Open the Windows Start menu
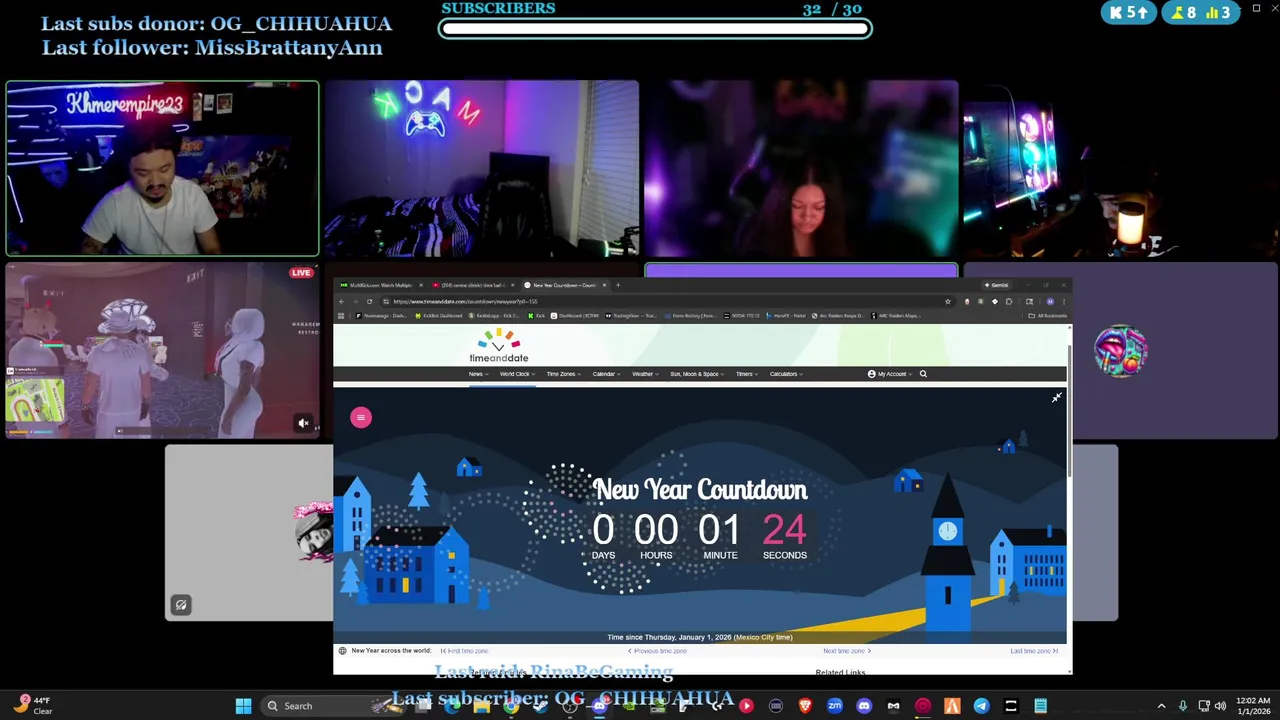 243,706
